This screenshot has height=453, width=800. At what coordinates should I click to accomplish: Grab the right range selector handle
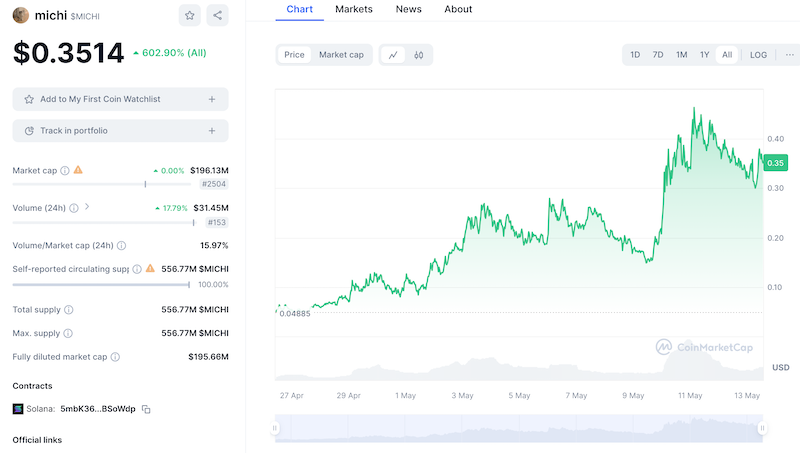(x=762, y=429)
